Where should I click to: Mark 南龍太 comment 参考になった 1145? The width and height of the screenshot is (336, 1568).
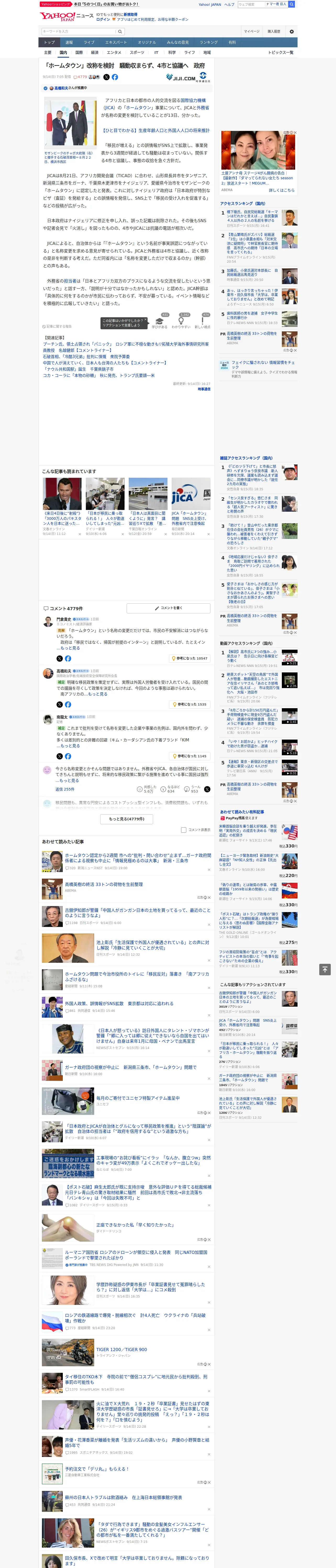pyautogui.click(x=190, y=756)
